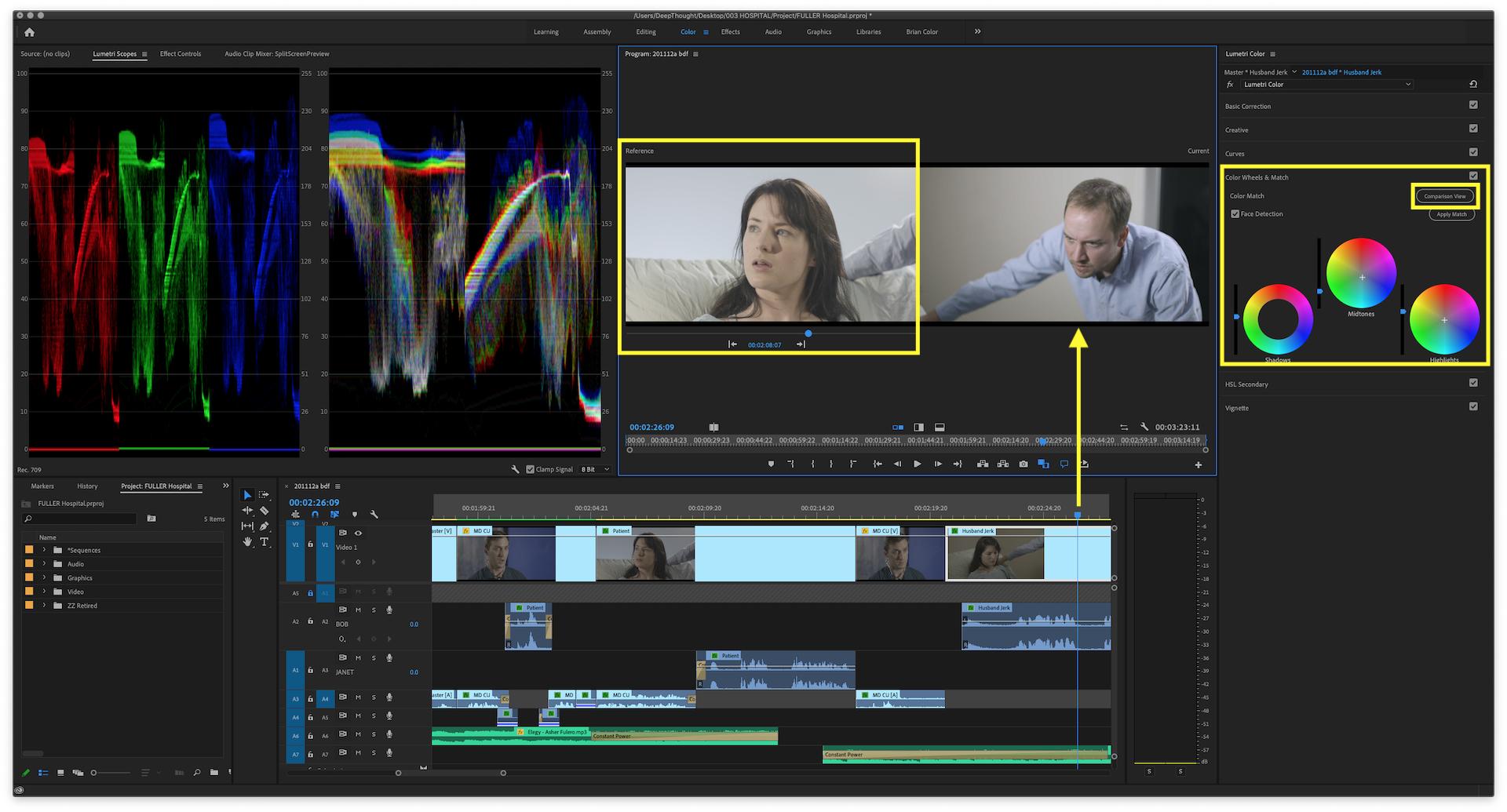Toggle lock on V1 track
1507x812 pixels.
coord(310,544)
